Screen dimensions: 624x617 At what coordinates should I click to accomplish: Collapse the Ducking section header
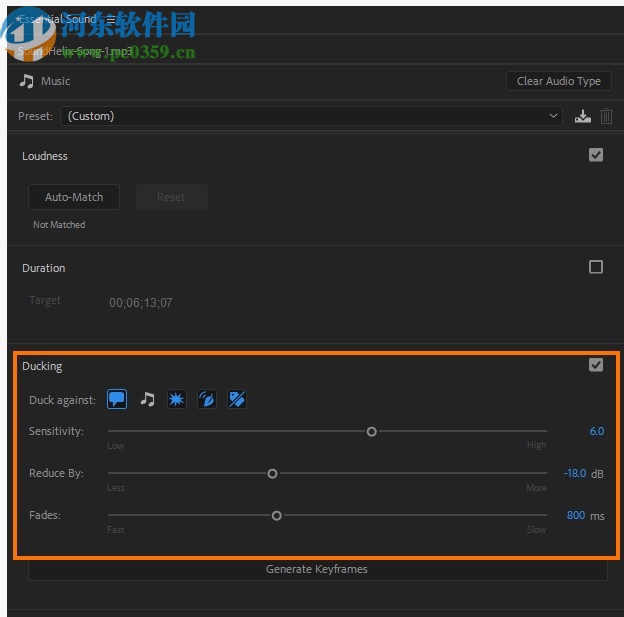click(42, 366)
